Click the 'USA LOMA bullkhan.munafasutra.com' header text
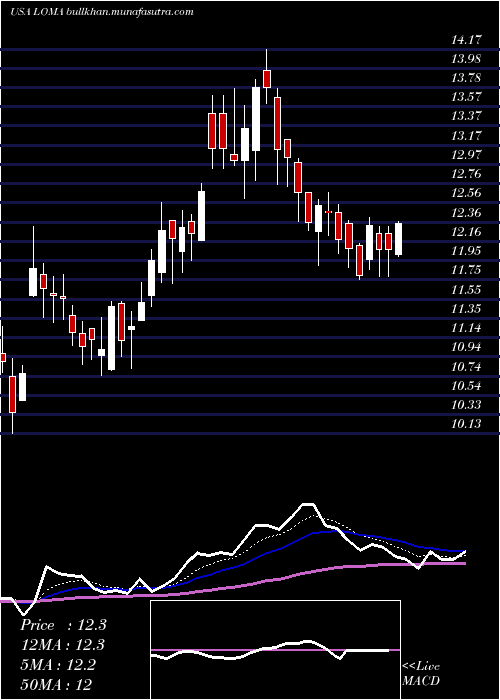Image resolution: width=500 pixels, height=700 pixels. pos(102,12)
